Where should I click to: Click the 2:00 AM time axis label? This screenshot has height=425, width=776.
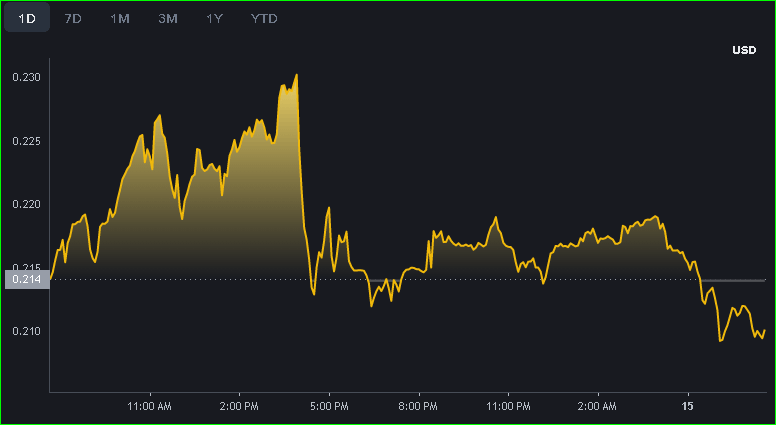click(598, 407)
